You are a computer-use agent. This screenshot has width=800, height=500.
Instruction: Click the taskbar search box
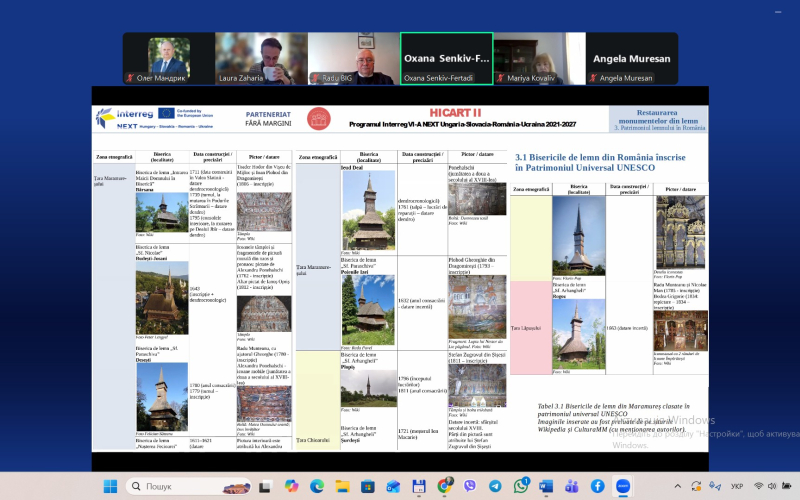coord(165,486)
